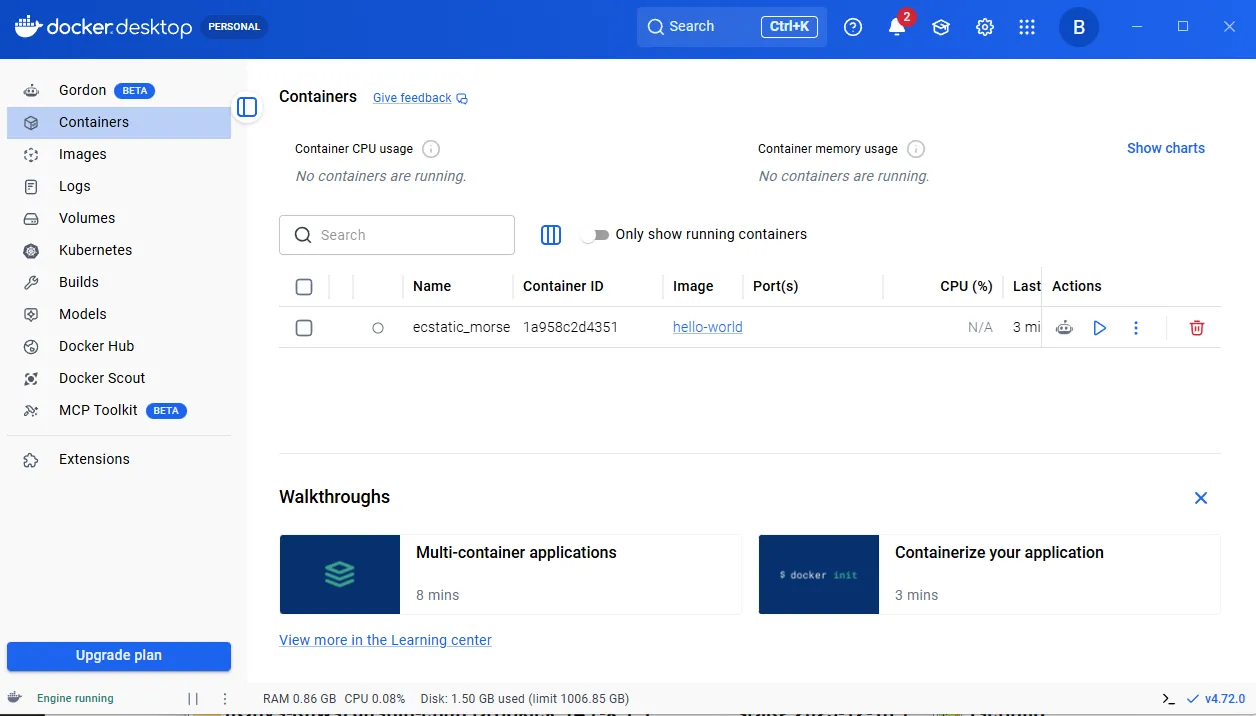Viewport: 1256px width, 716px height.
Task: Click the ecstatic_morse container name
Action: 461,327
